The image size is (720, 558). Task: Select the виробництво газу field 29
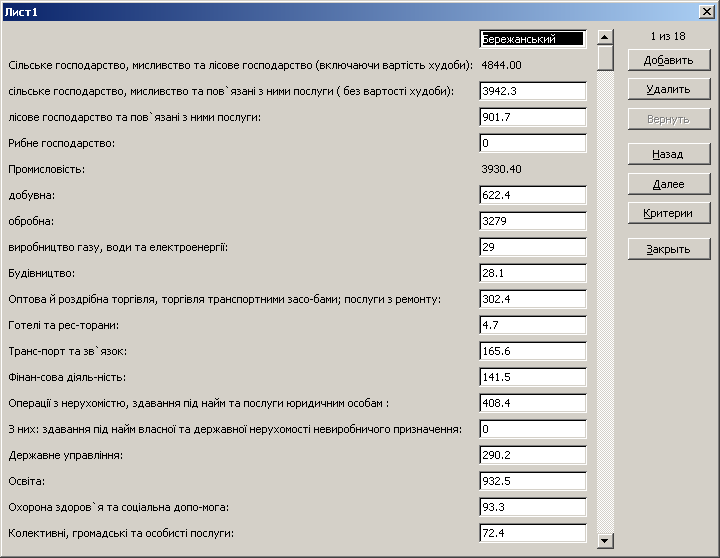(x=533, y=247)
